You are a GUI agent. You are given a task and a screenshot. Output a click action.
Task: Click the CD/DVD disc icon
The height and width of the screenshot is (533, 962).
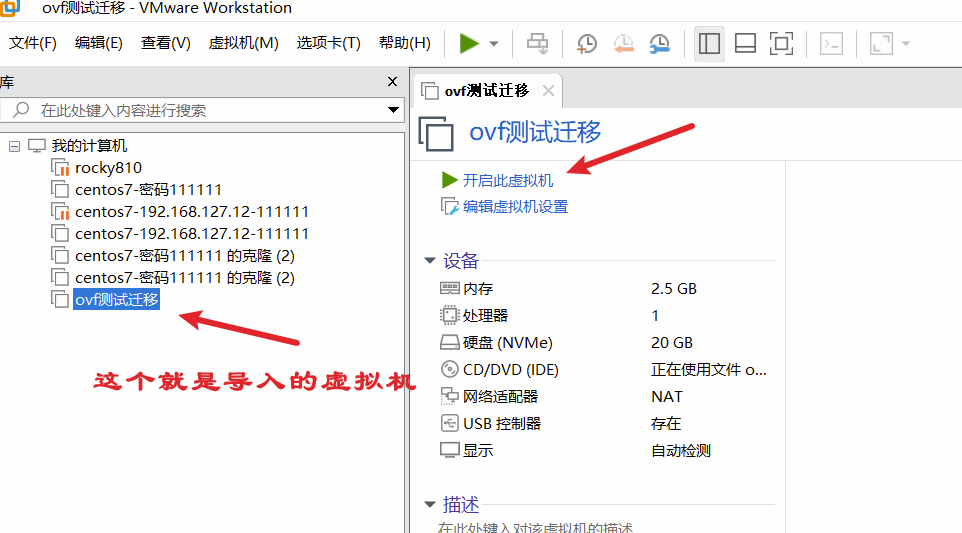[x=449, y=369]
